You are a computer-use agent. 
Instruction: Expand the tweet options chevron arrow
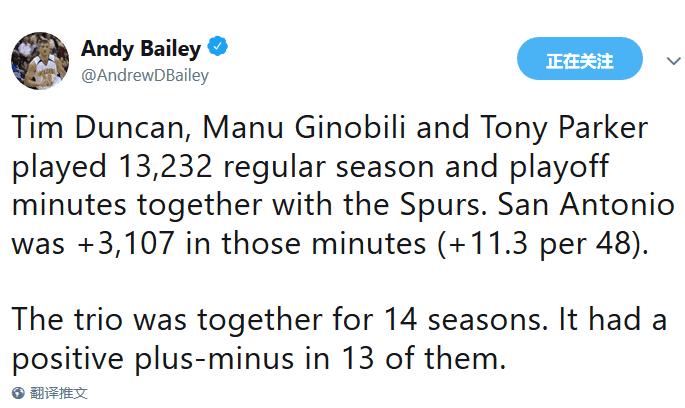pyautogui.click(x=663, y=61)
